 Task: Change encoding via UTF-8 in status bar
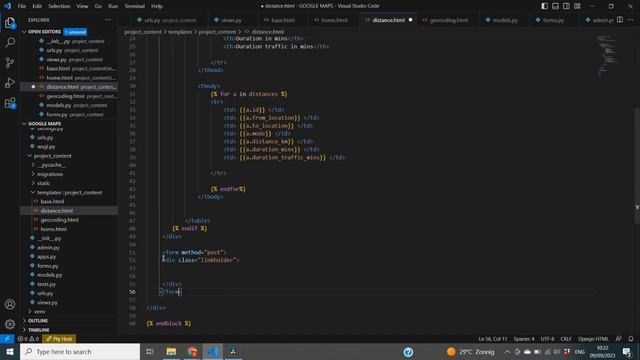pyautogui.click(x=547, y=339)
